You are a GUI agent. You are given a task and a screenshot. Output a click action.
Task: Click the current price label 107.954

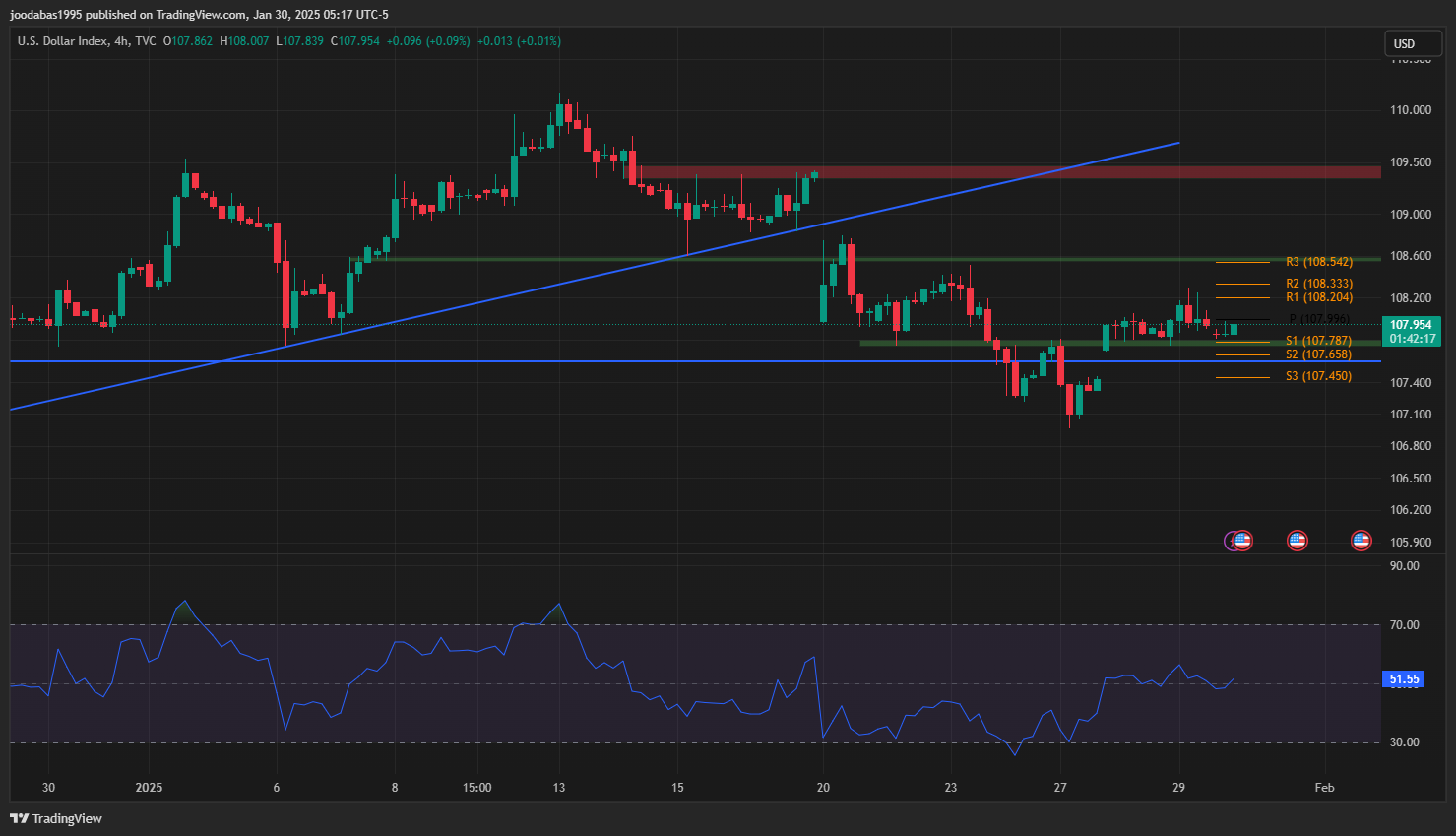click(1411, 325)
